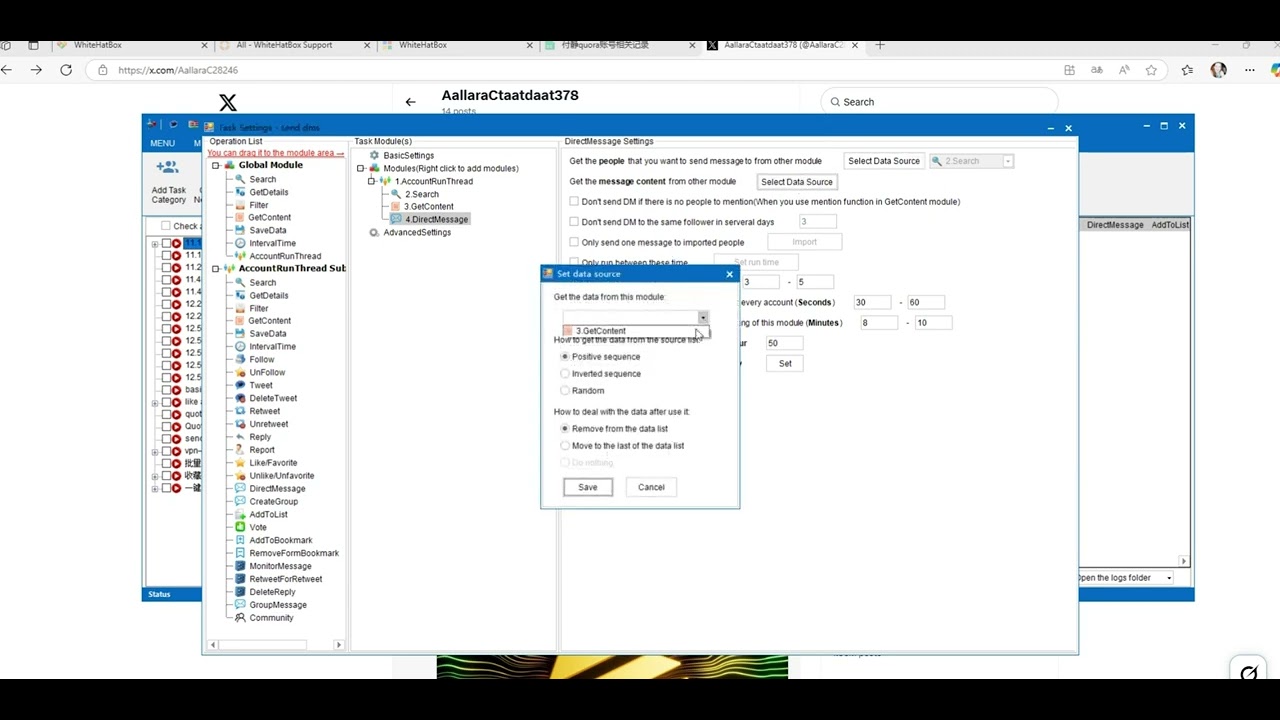Click the Retweet icon in Operation List
Screen dimensions: 1280x720
pos(240,411)
